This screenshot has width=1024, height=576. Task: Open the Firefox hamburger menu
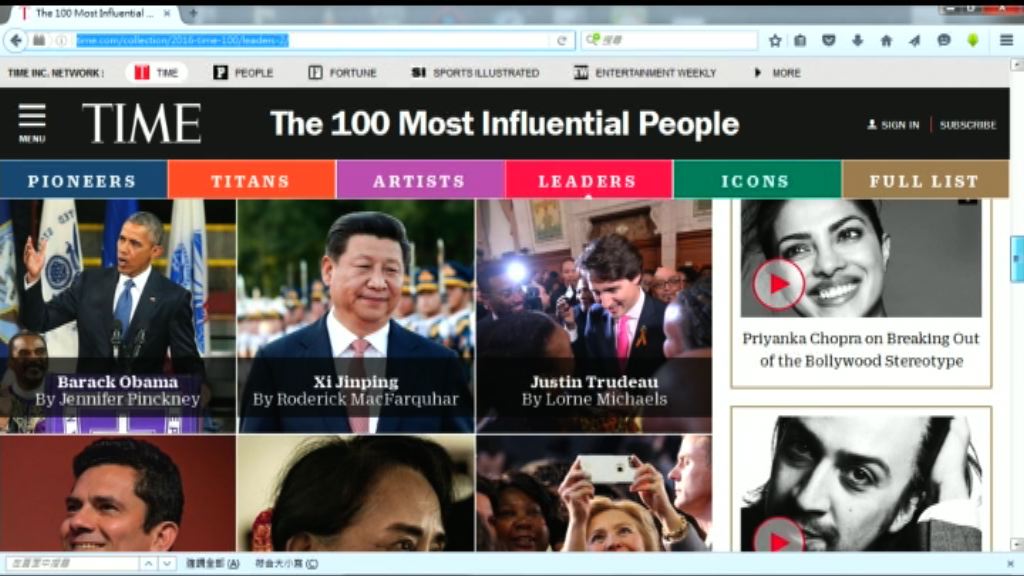tap(1006, 40)
